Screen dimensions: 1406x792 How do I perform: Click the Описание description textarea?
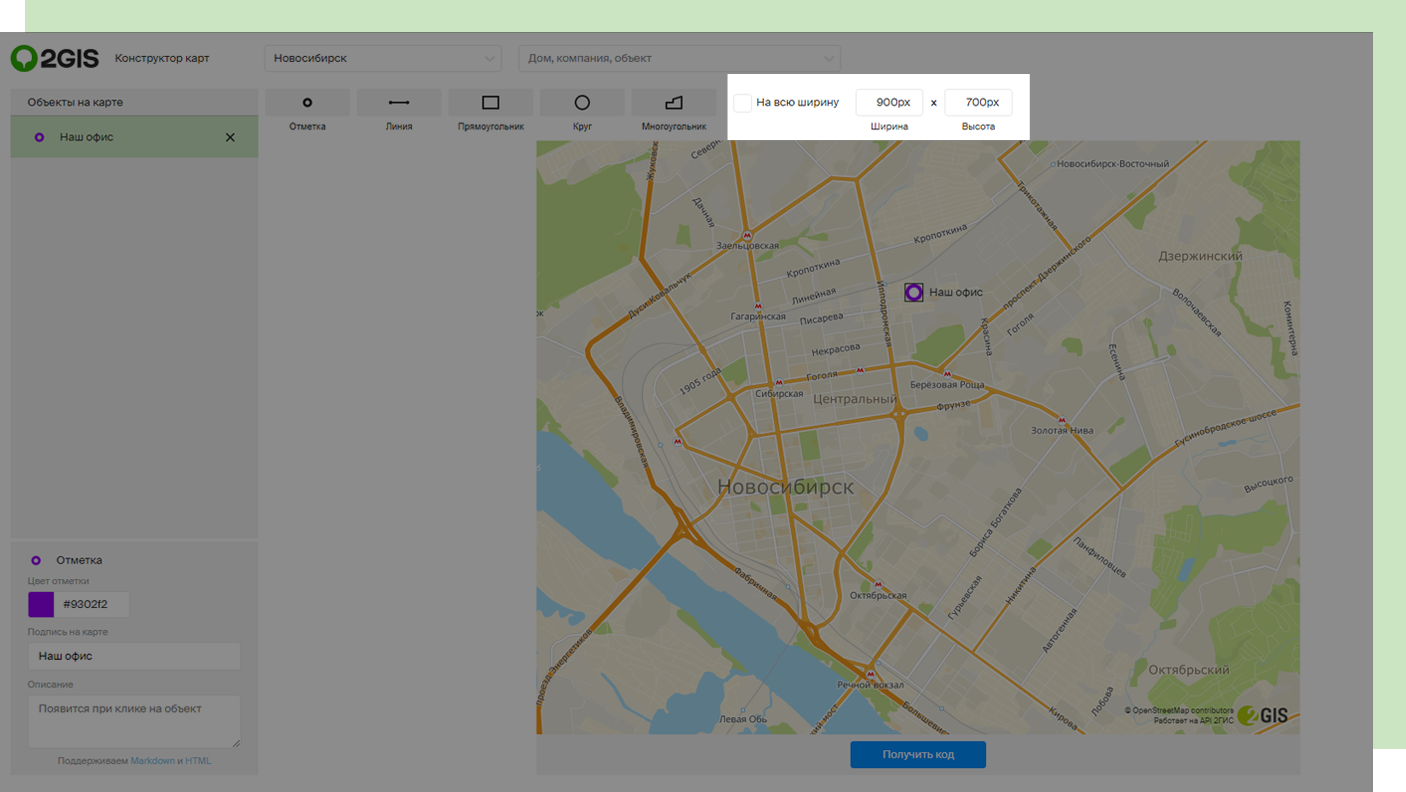point(134,721)
